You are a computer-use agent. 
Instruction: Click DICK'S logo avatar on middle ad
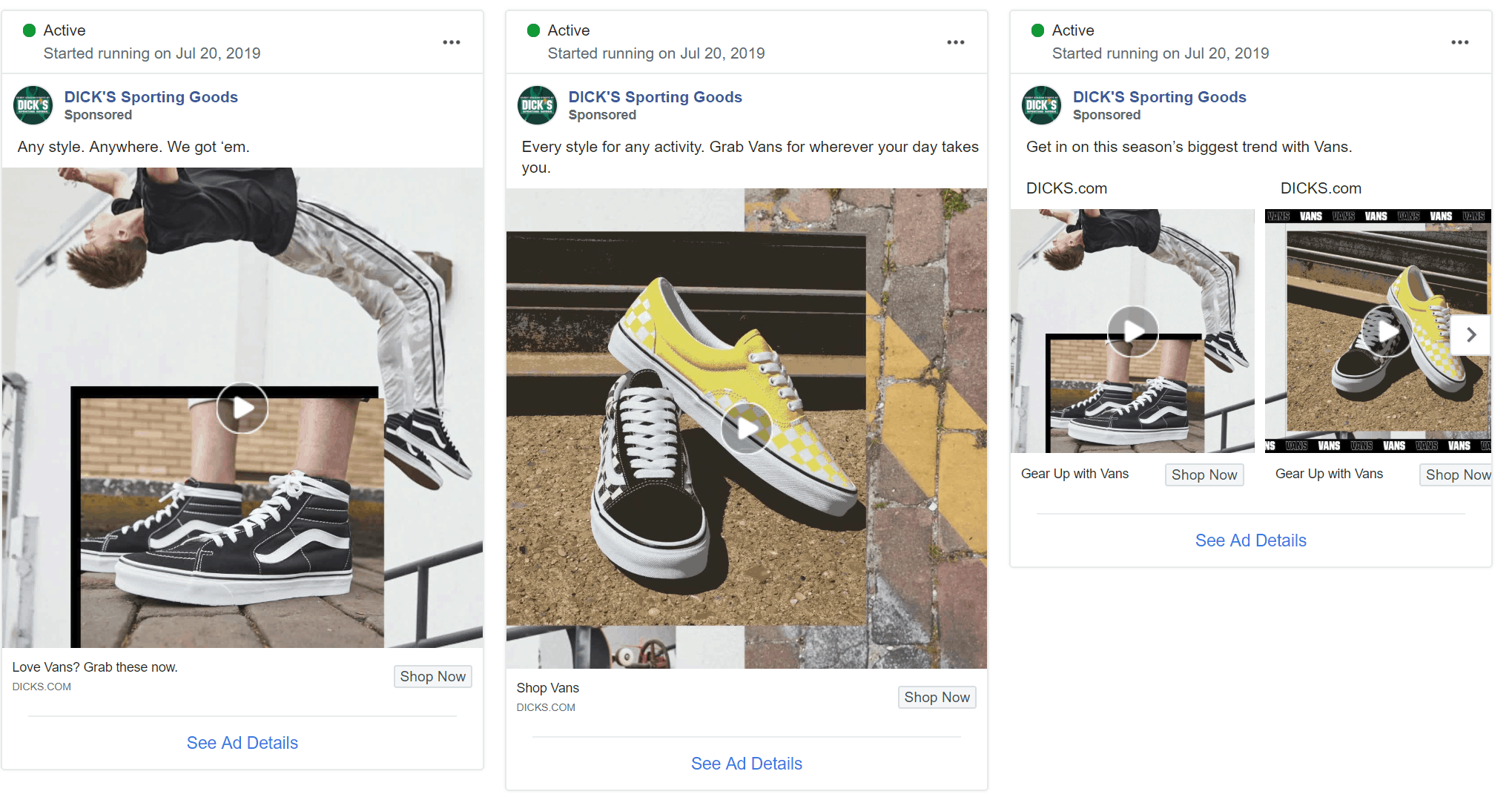pos(538,105)
